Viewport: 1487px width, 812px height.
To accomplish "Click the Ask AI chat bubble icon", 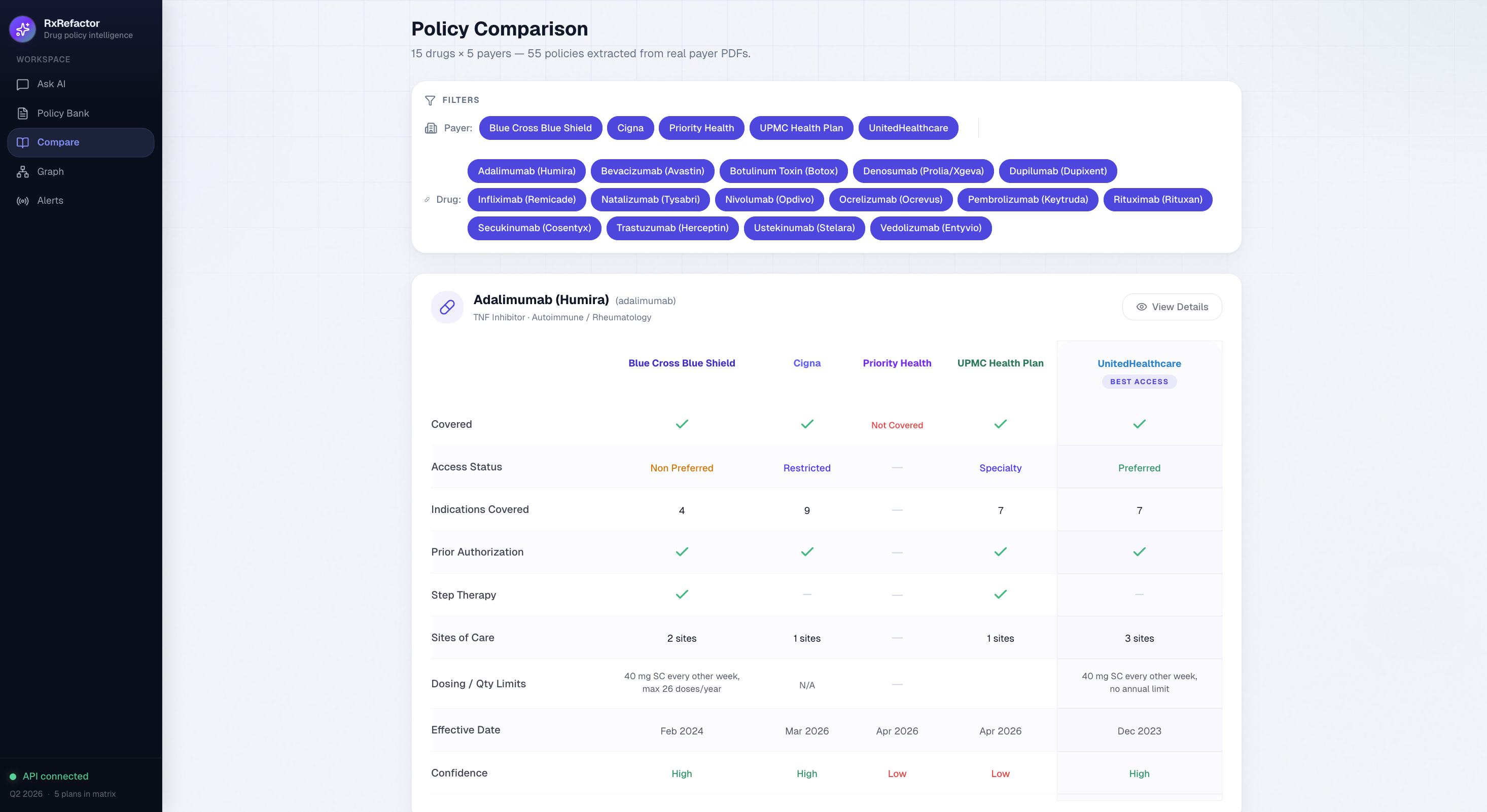I will 22,84.
